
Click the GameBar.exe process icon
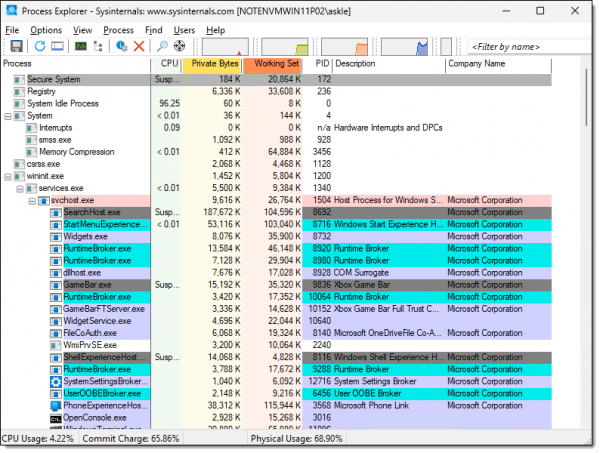point(56,285)
